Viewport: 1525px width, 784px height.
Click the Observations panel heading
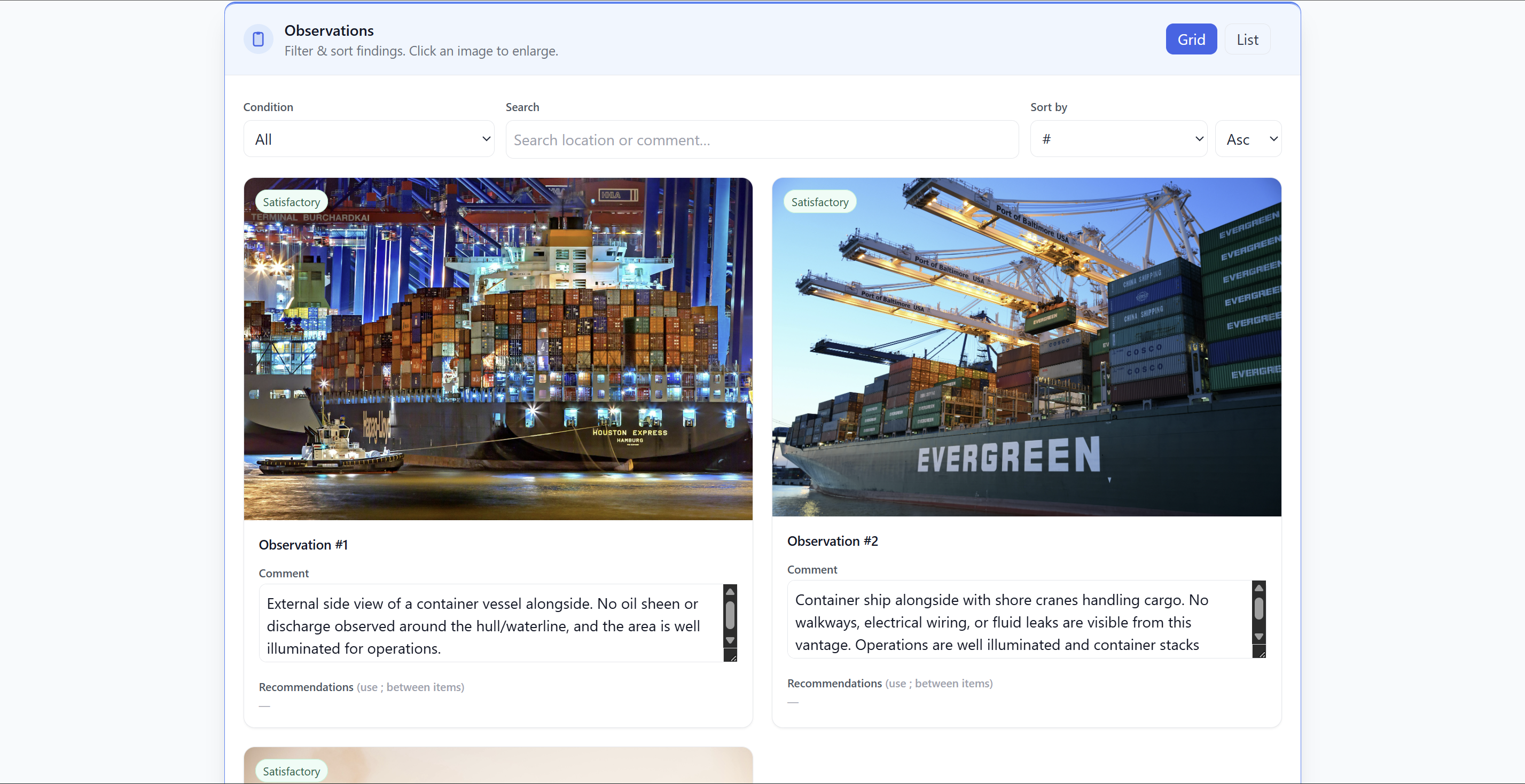click(x=329, y=30)
